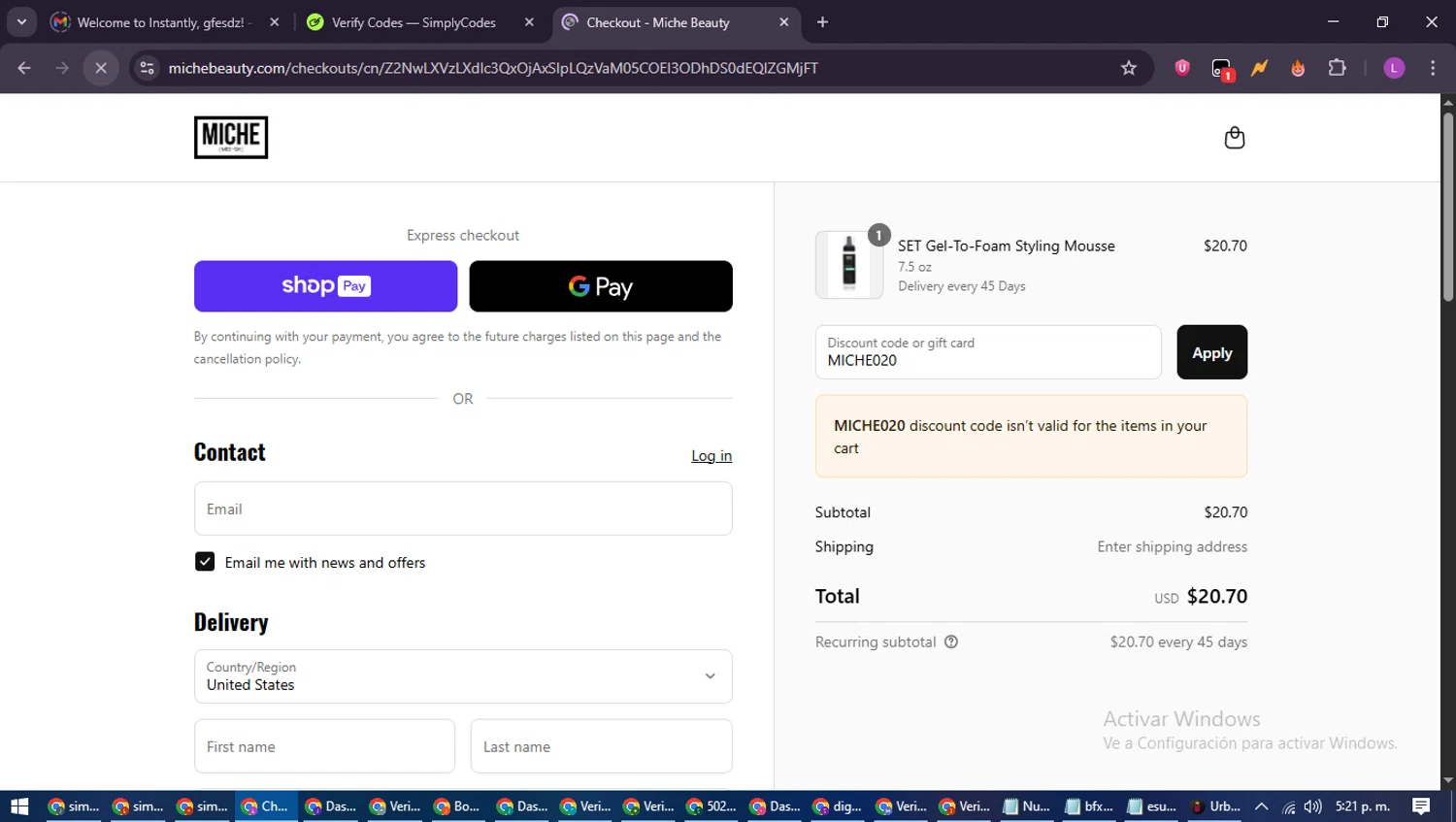
Task: Open the Chrome three-dot menu
Action: tap(1433, 68)
